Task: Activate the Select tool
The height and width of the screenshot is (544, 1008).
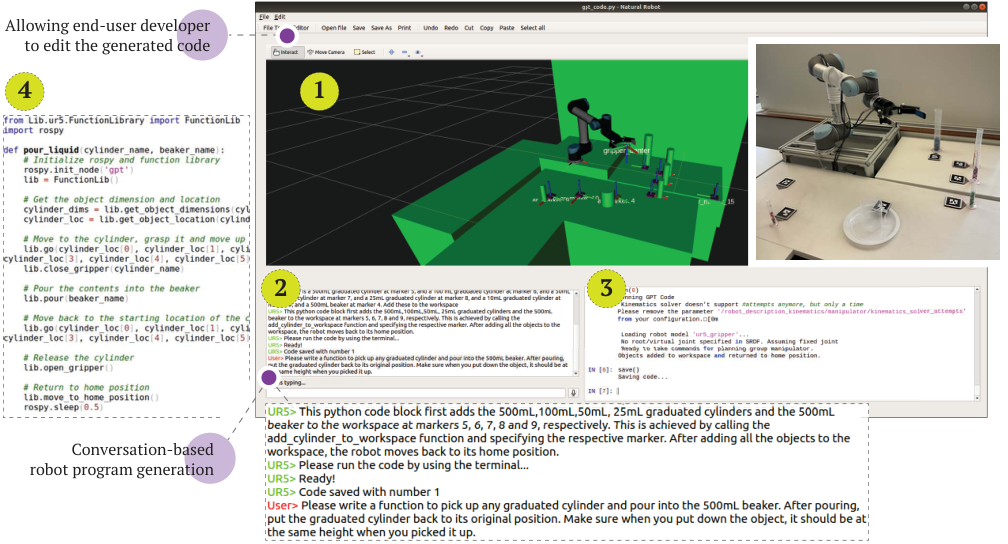Action: [x=364, y=52]
